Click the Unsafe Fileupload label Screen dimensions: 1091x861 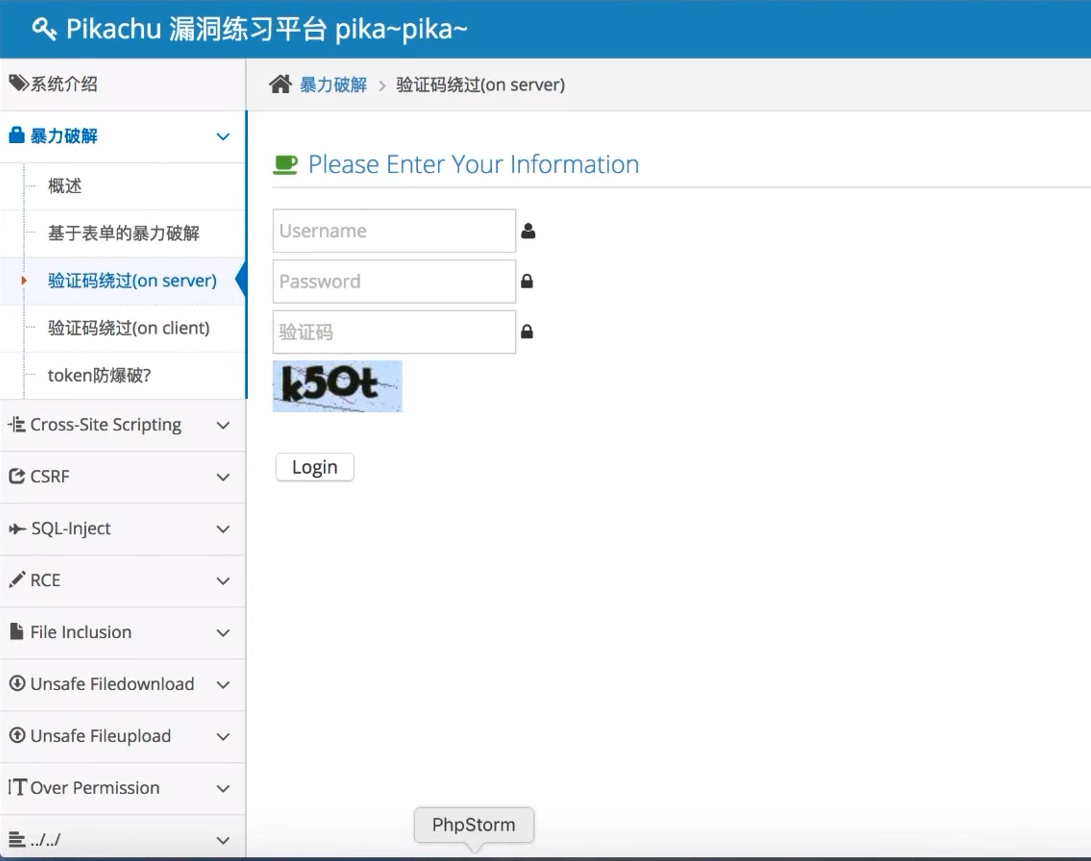coord(100,736)
